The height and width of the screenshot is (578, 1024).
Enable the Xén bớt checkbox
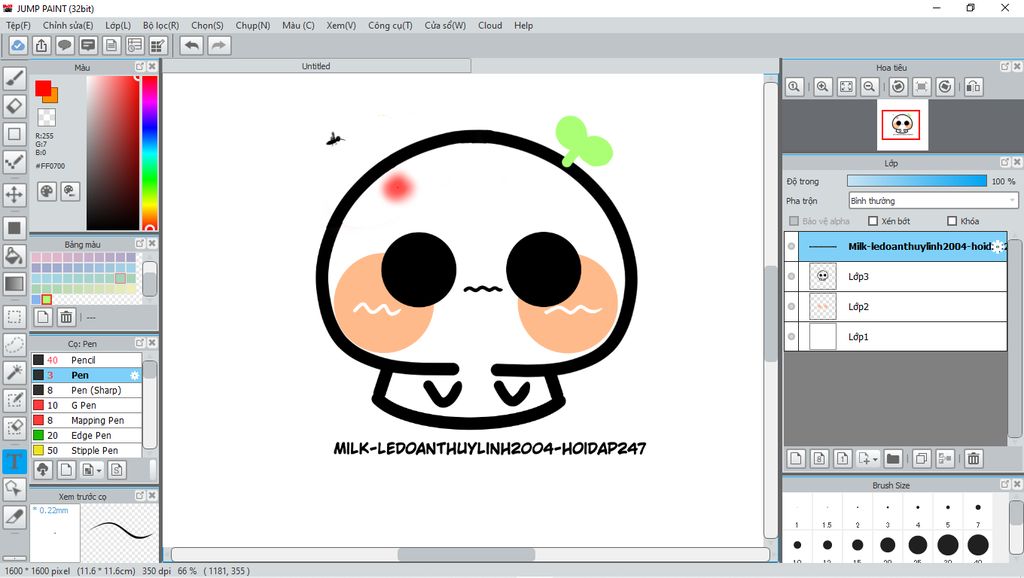coord(873,221)
